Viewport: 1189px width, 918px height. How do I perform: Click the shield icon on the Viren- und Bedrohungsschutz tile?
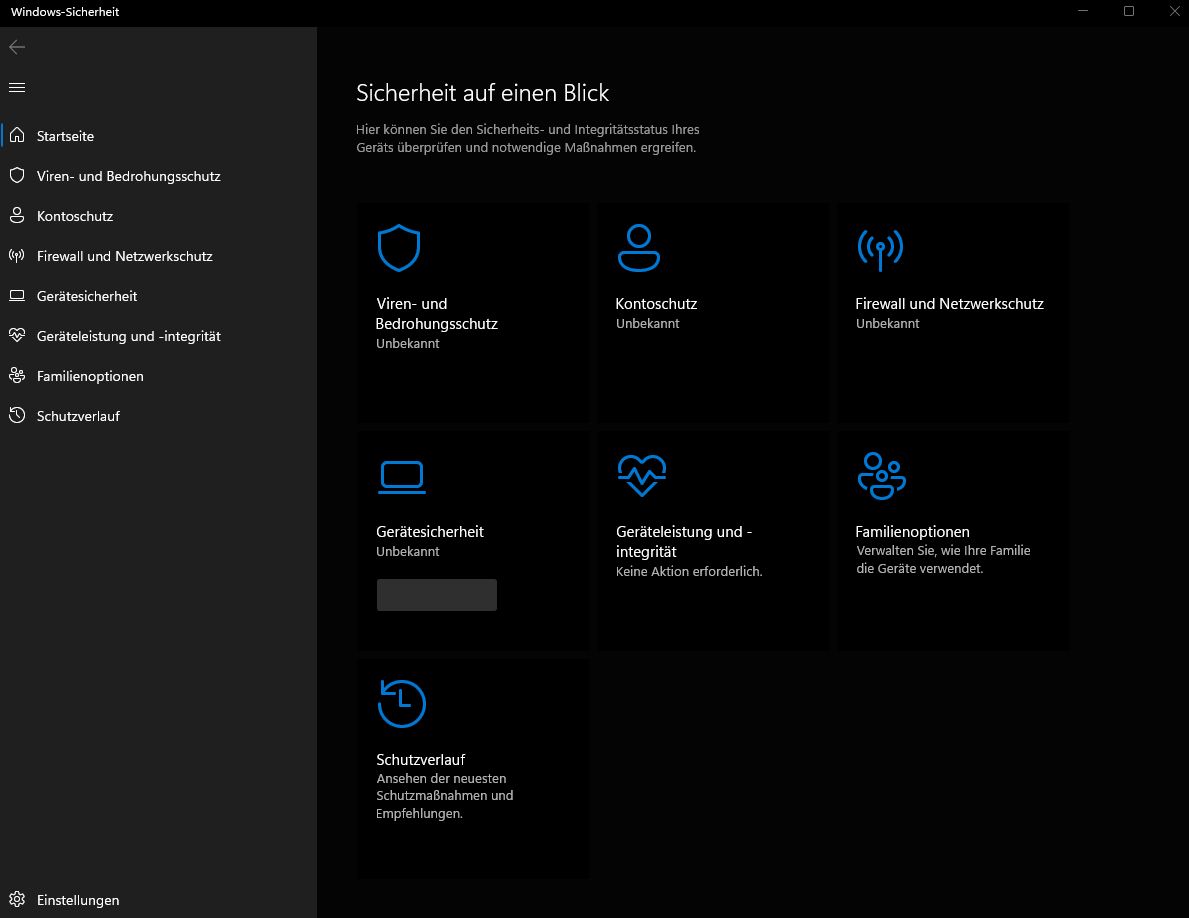click(398, 248)
